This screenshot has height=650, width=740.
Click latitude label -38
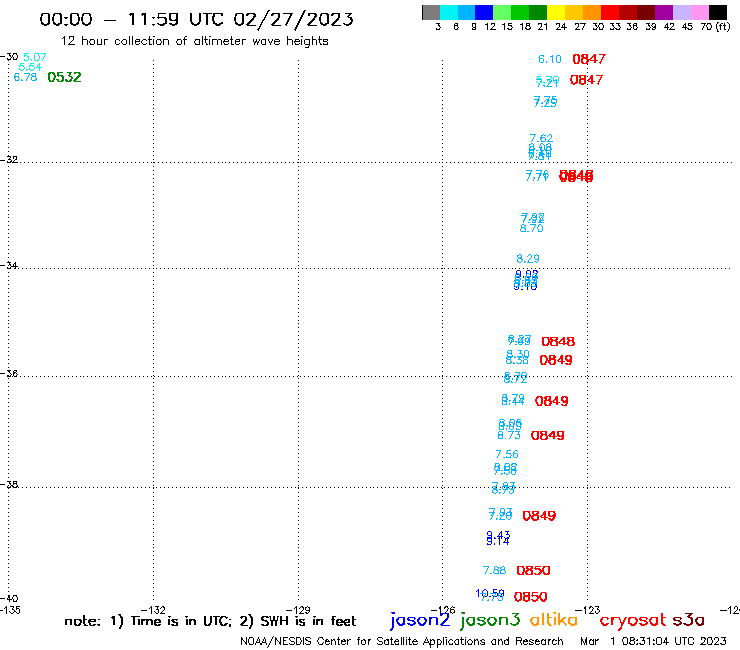click(x=9, y=485)
